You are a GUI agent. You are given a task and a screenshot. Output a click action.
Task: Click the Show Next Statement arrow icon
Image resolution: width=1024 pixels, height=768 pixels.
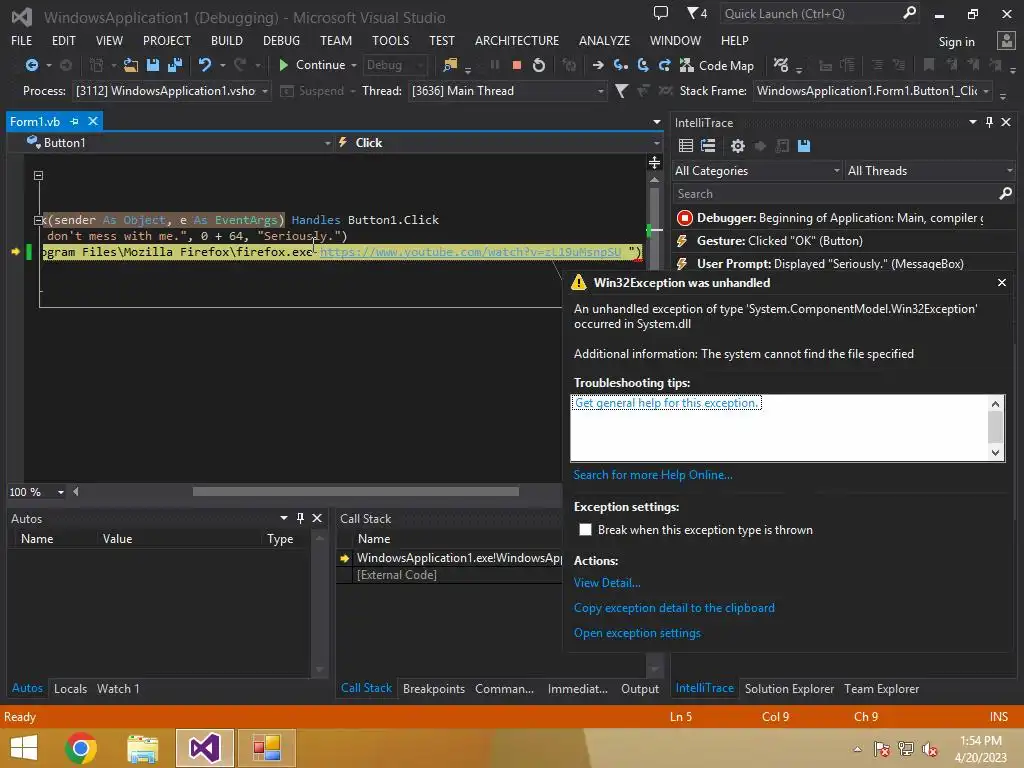coord(598,65)
